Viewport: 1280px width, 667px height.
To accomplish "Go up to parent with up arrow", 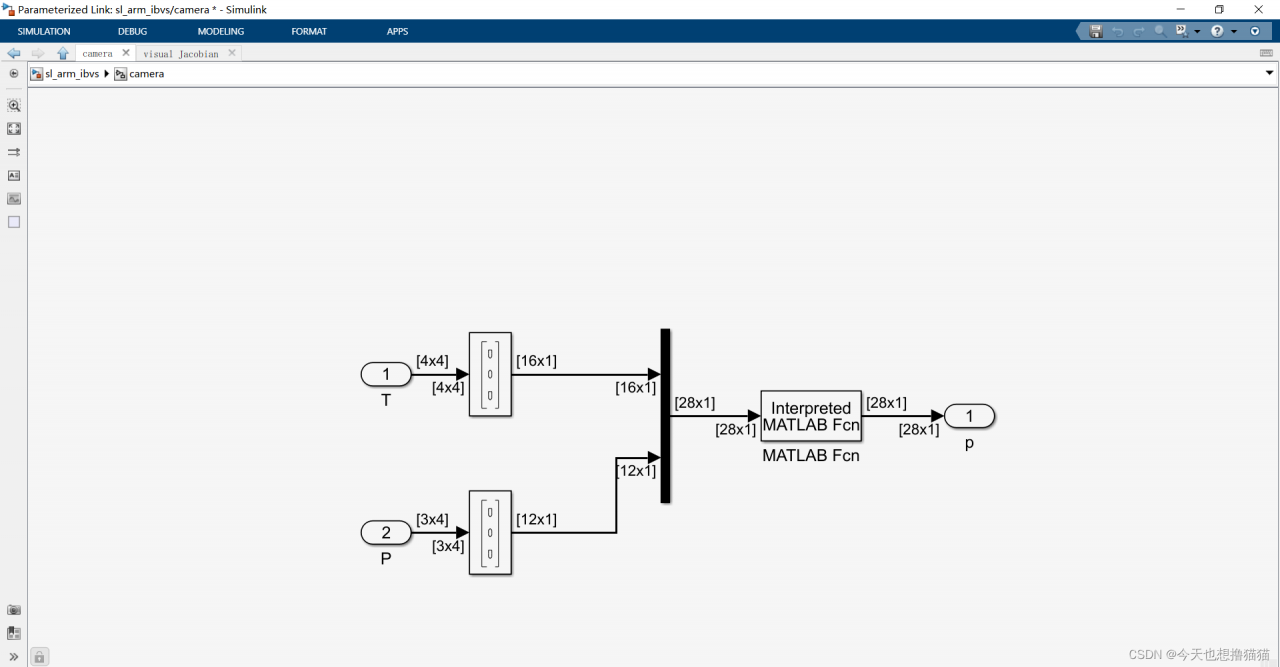I will pyautogui.click(x=63, y=53).
